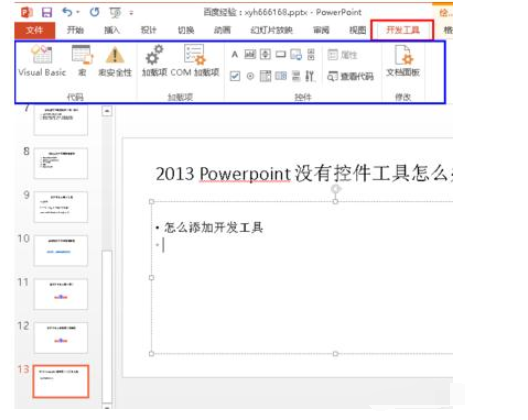Select the 开发工具 developer tab
Image resolution: width=528 pixels, height=420 pixels.
(403, 30)
